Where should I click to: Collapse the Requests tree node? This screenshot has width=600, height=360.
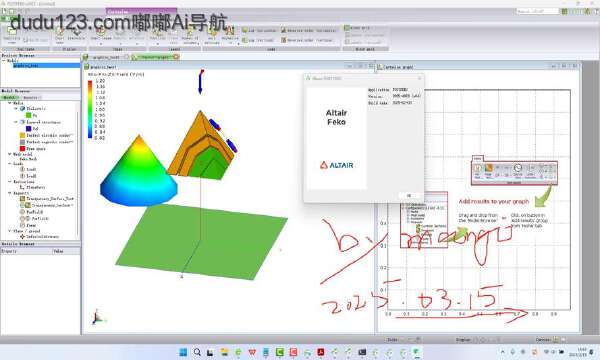tap(10, 193)
